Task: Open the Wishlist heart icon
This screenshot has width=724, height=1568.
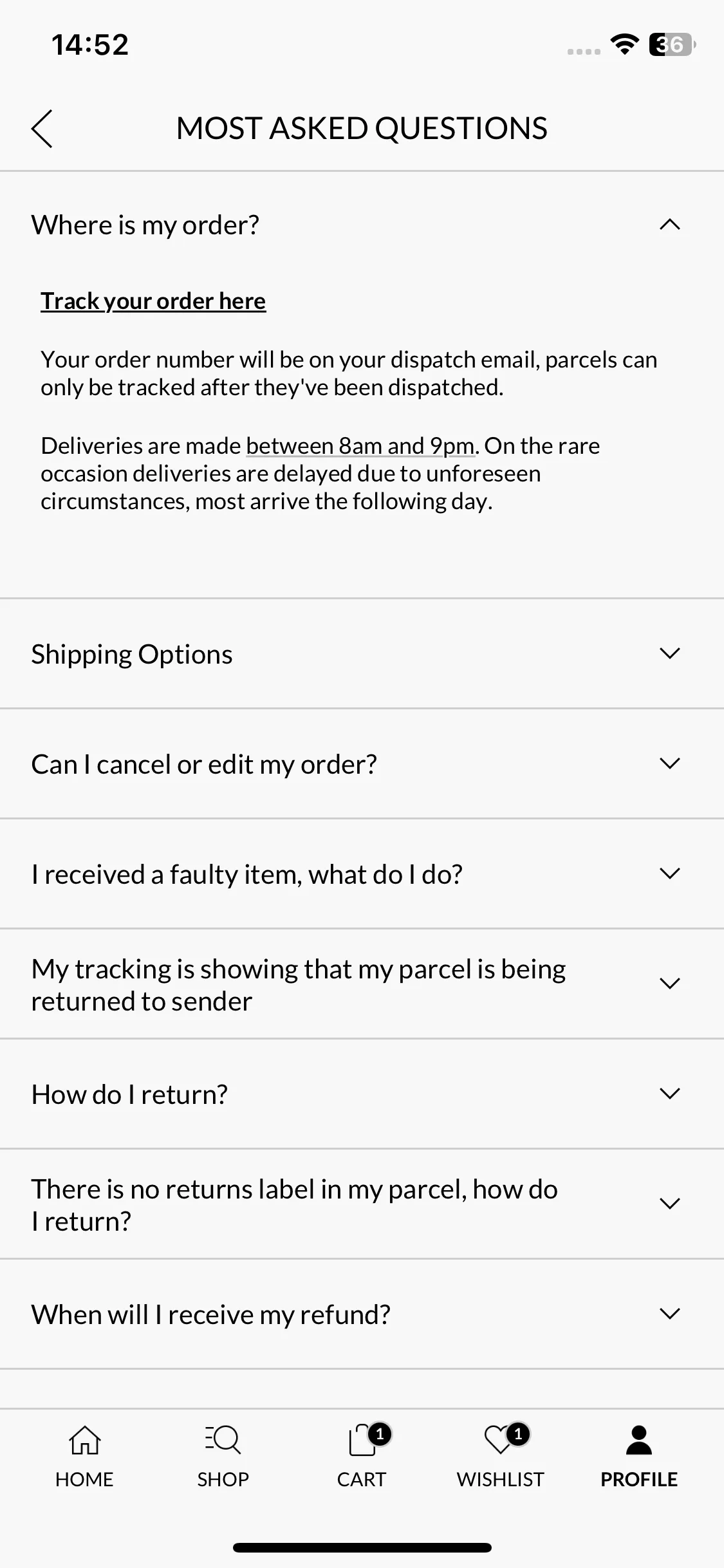Action: (x=499, y=1441)
